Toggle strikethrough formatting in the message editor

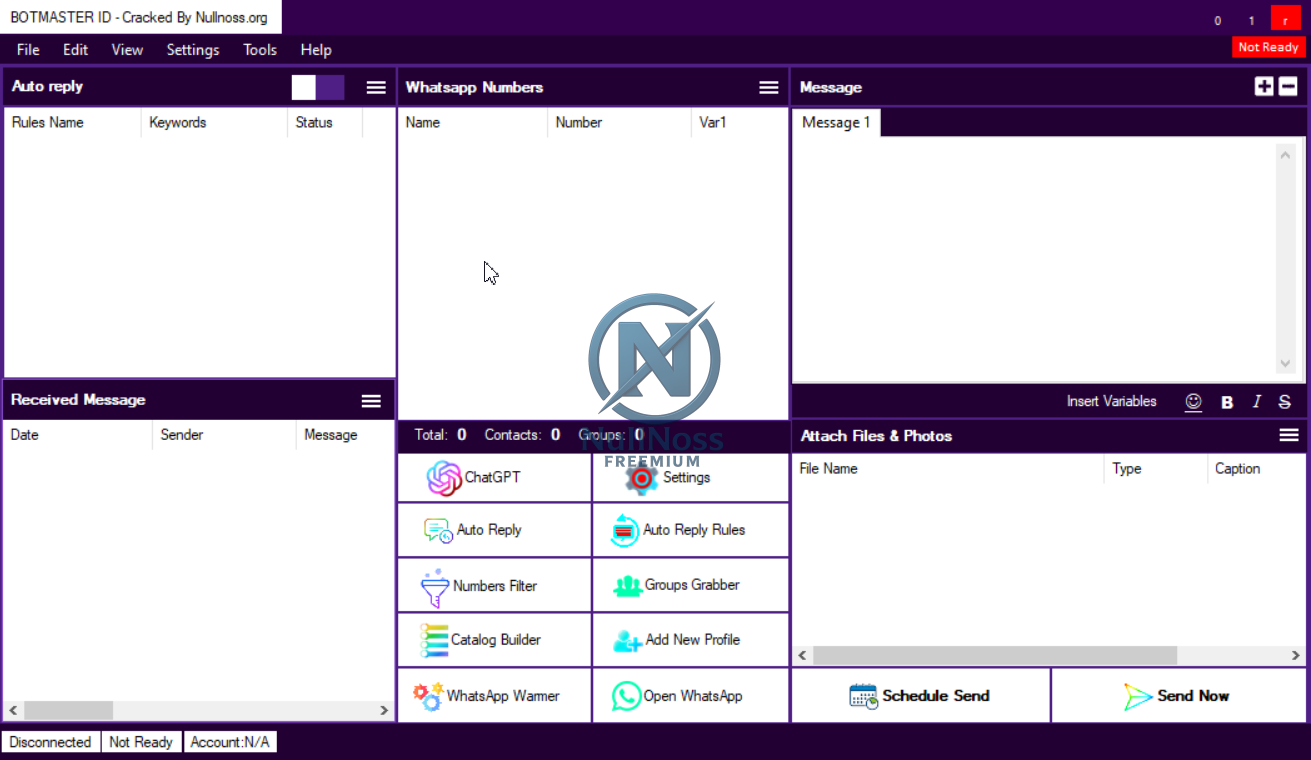click(x=1284, y=401)
